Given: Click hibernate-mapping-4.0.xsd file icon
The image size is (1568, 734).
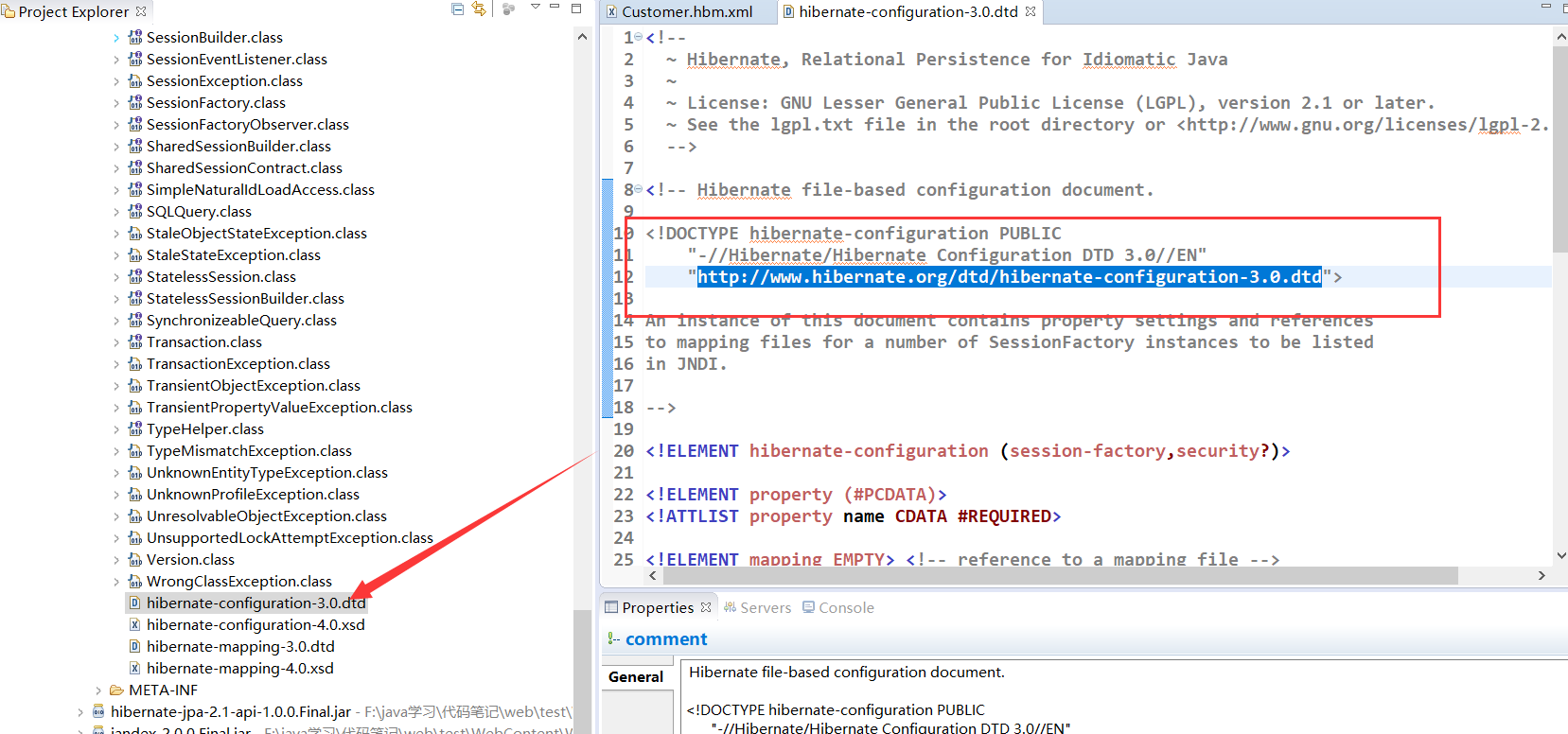Looking at the screenshot, I should (x=135, y=668).
